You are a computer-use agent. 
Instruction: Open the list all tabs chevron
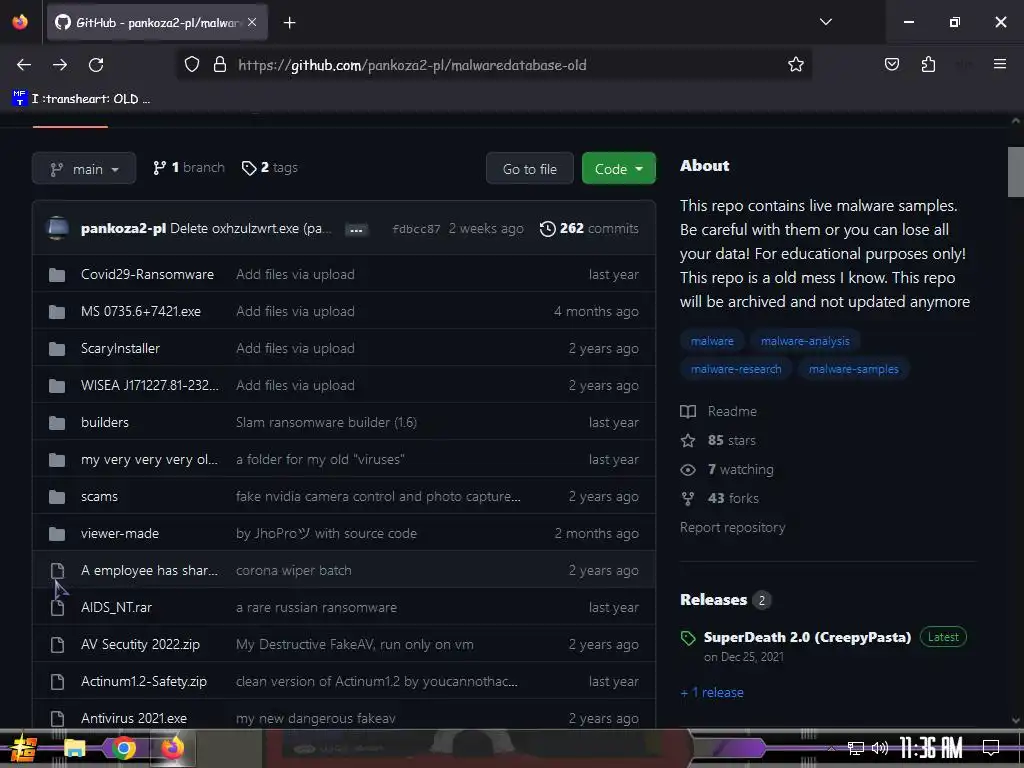point(825,22)
